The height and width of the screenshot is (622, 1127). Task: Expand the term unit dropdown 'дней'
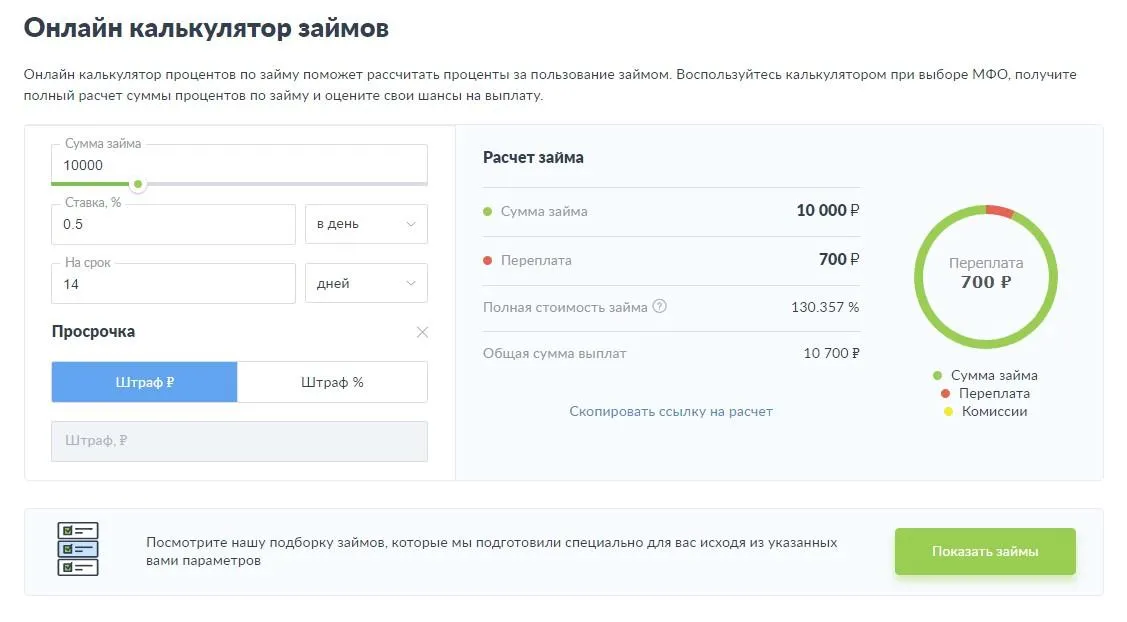[366, 284]
